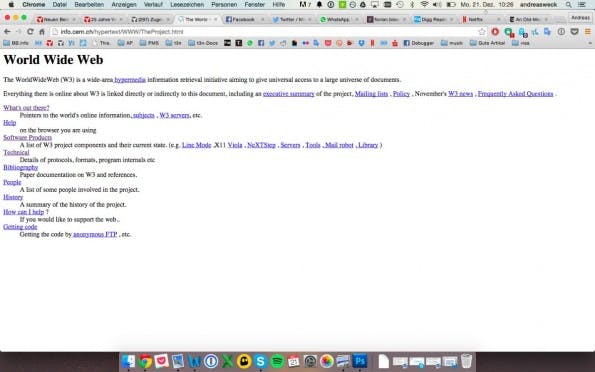The width and height of the screenshot is (595, 372).
Task: Open Notification Center list icon
Action: [582, 5]
